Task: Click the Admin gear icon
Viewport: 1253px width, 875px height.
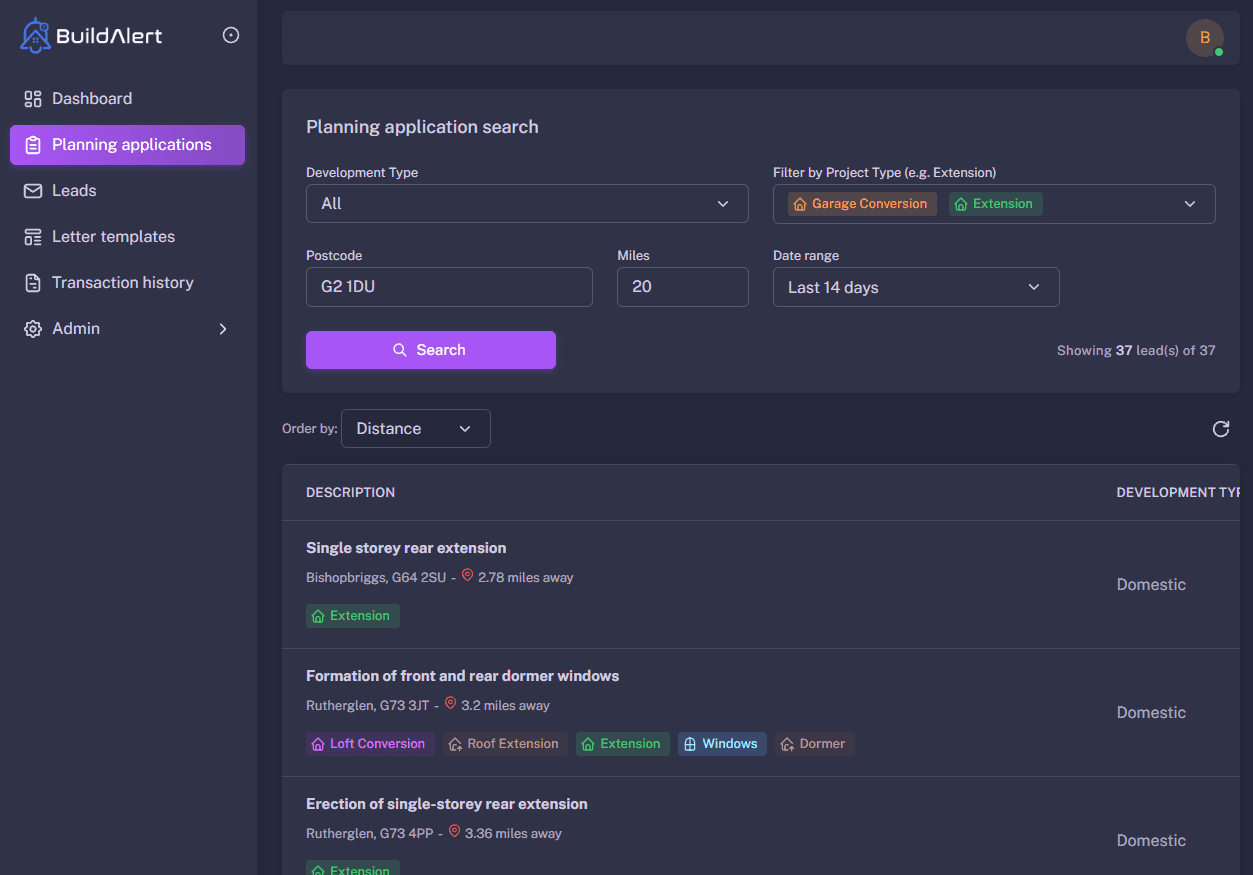Action: [31, 328]
